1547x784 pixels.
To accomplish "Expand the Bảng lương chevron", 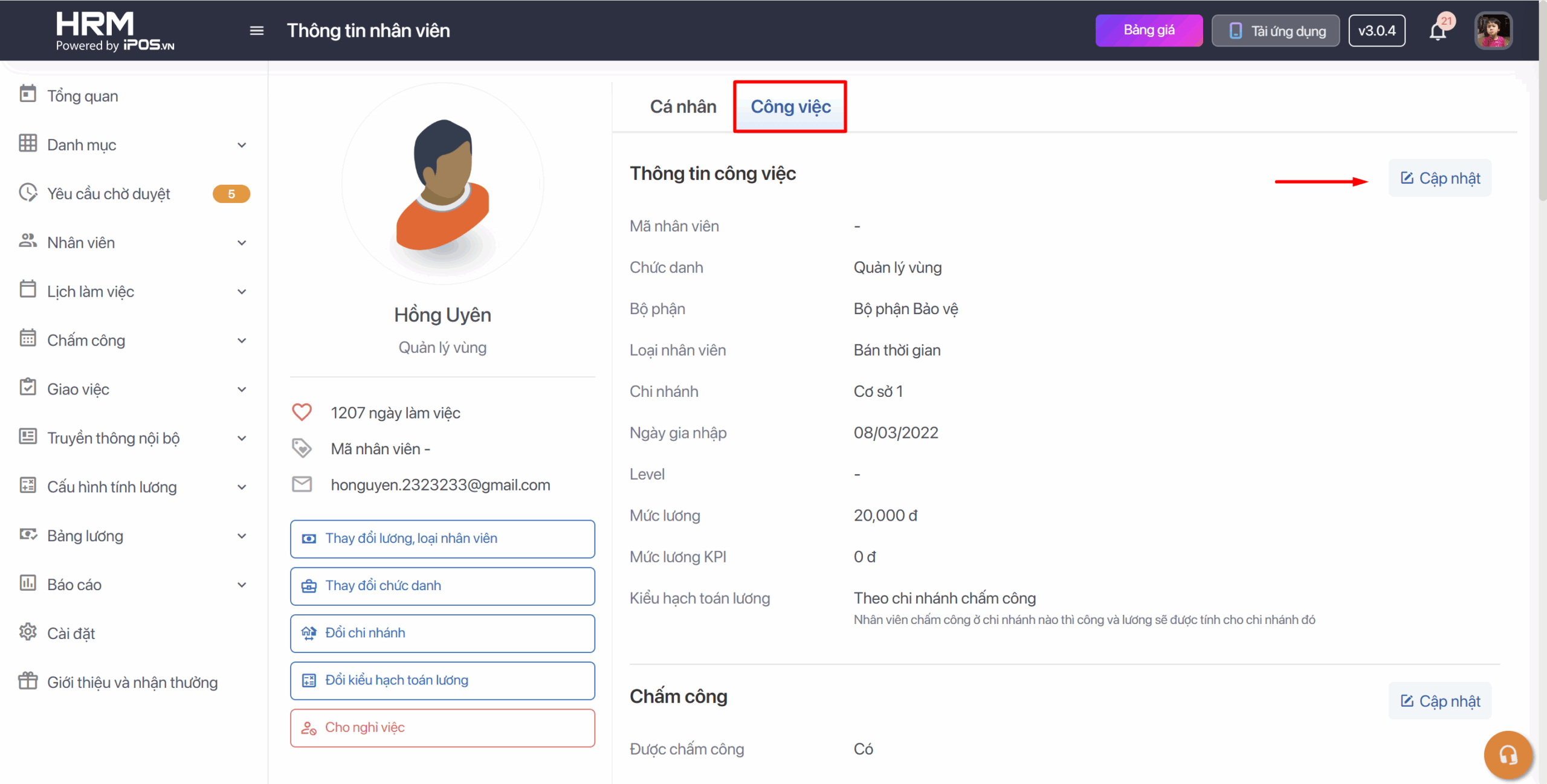I will pos(242,536).
